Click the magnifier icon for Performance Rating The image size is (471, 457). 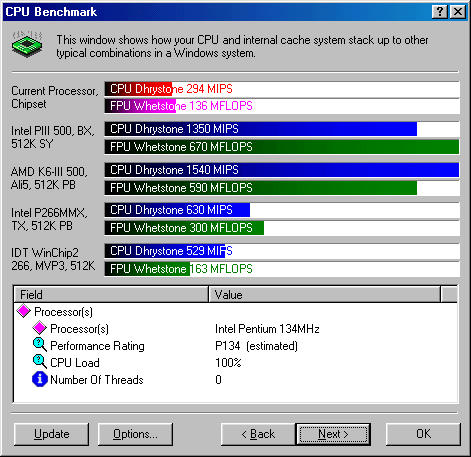pyautogui.click(x=40, y=345)
